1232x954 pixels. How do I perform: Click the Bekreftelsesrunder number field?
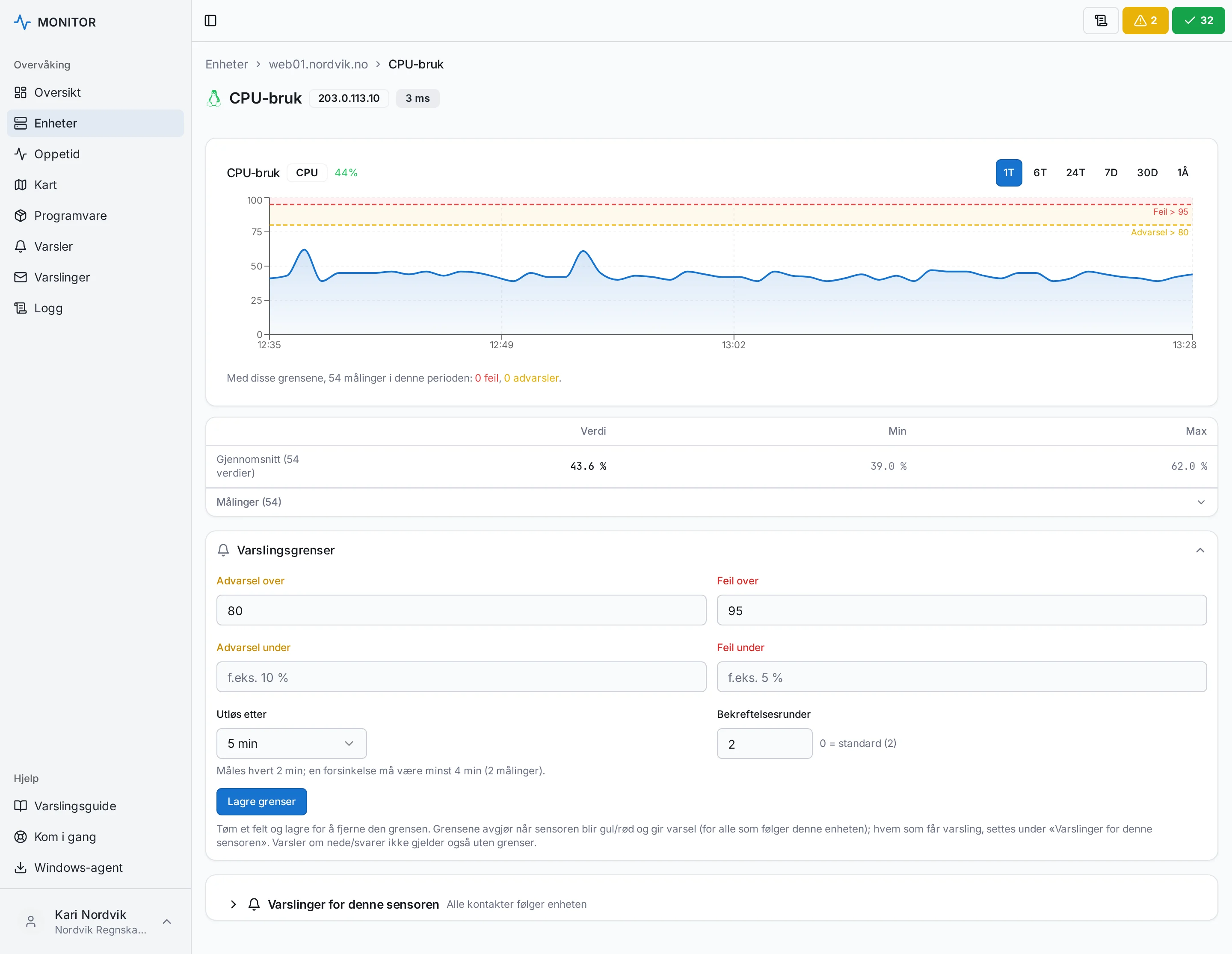pos(764,744)
